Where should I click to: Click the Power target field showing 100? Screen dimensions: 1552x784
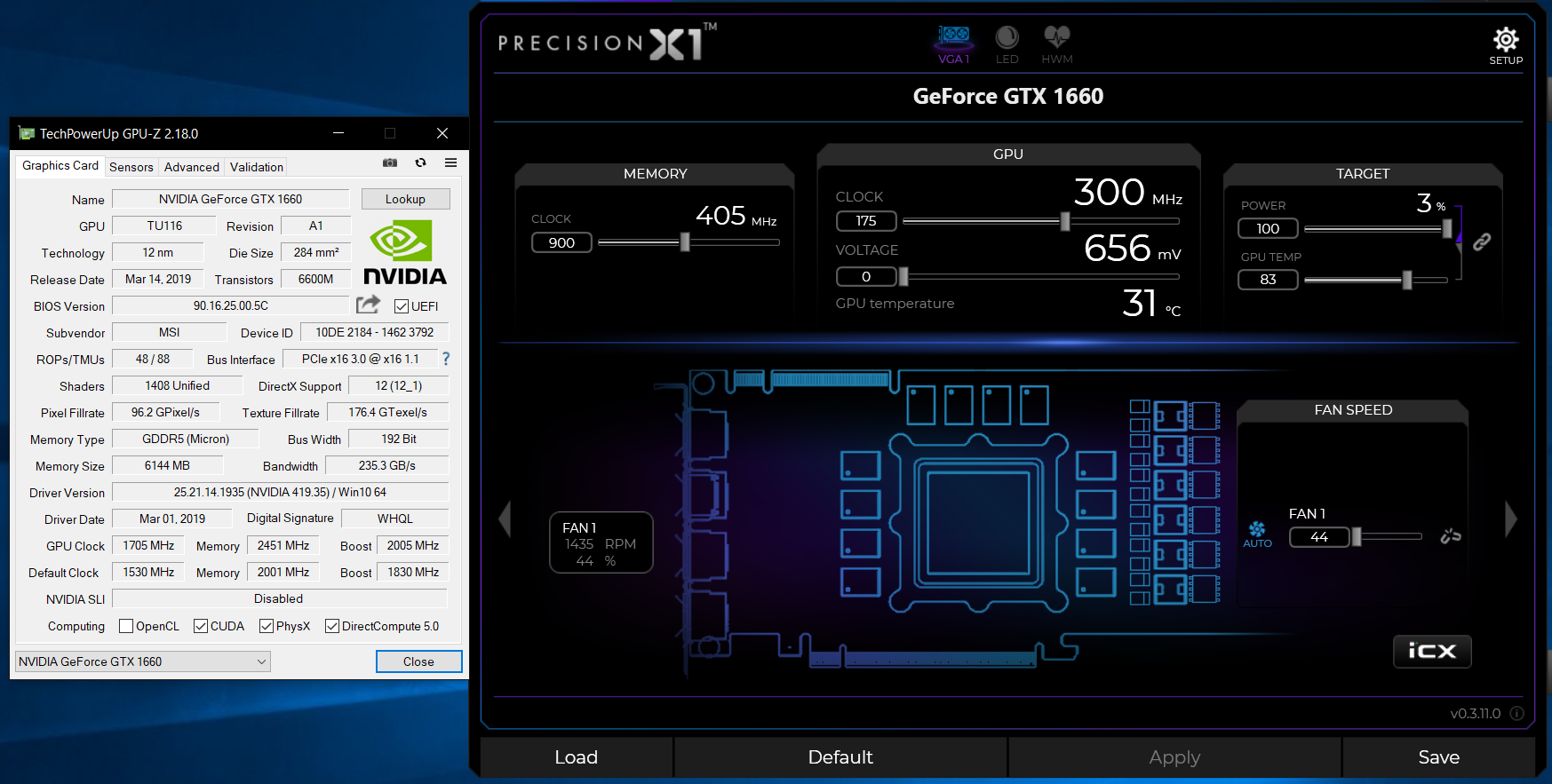click(x=1268, y=228)
